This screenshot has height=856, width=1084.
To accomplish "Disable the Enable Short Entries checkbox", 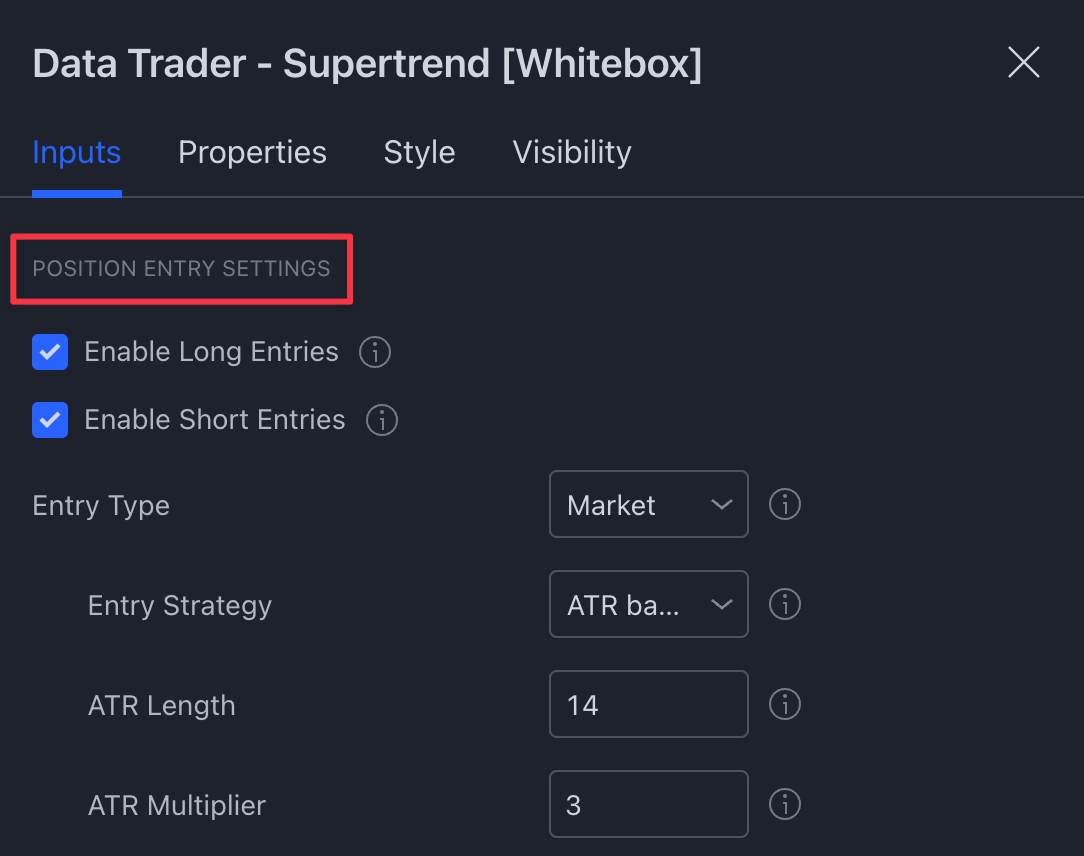I will click(50, 420).
